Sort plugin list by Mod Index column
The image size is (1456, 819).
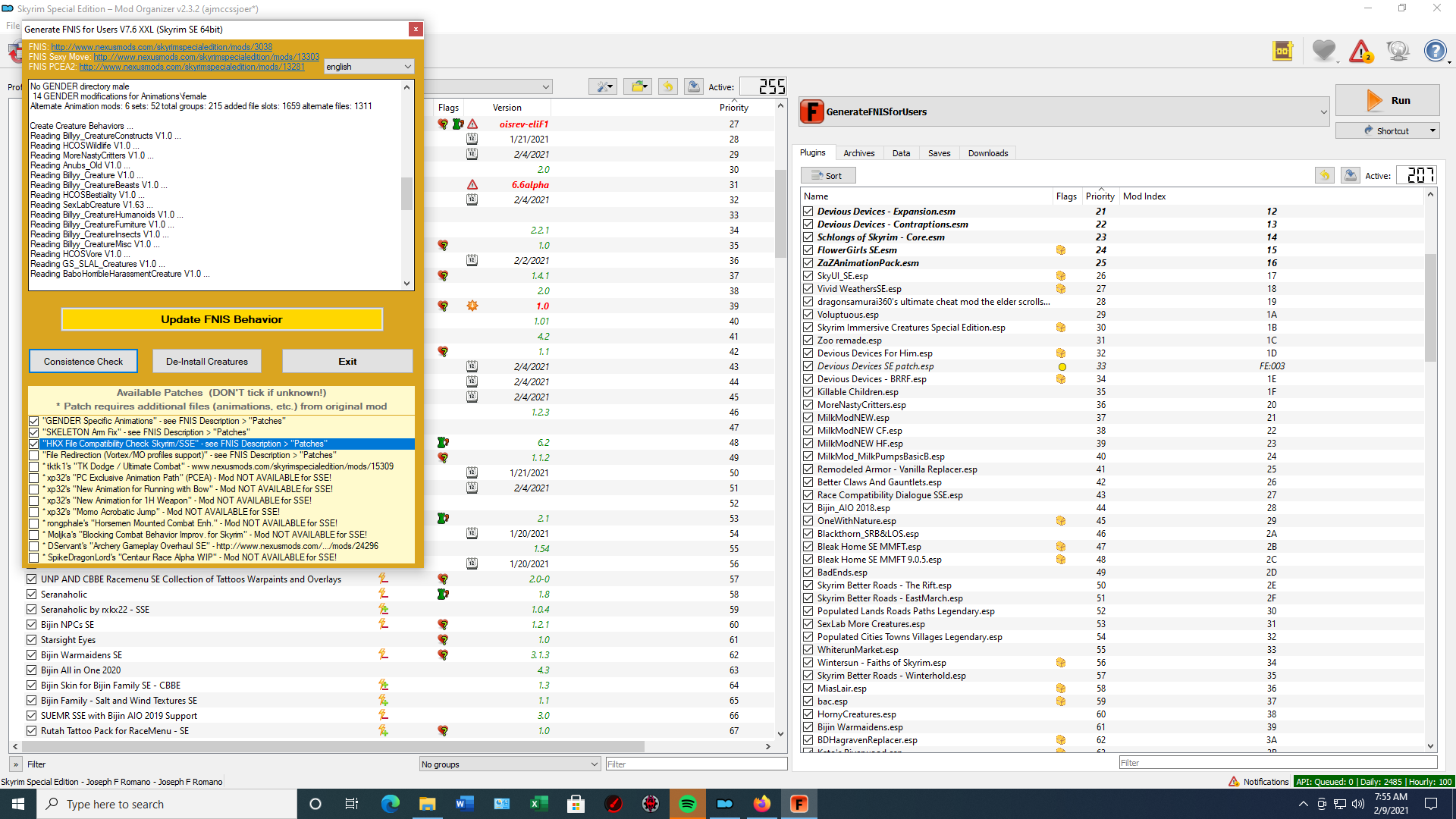click(1144, 196)
